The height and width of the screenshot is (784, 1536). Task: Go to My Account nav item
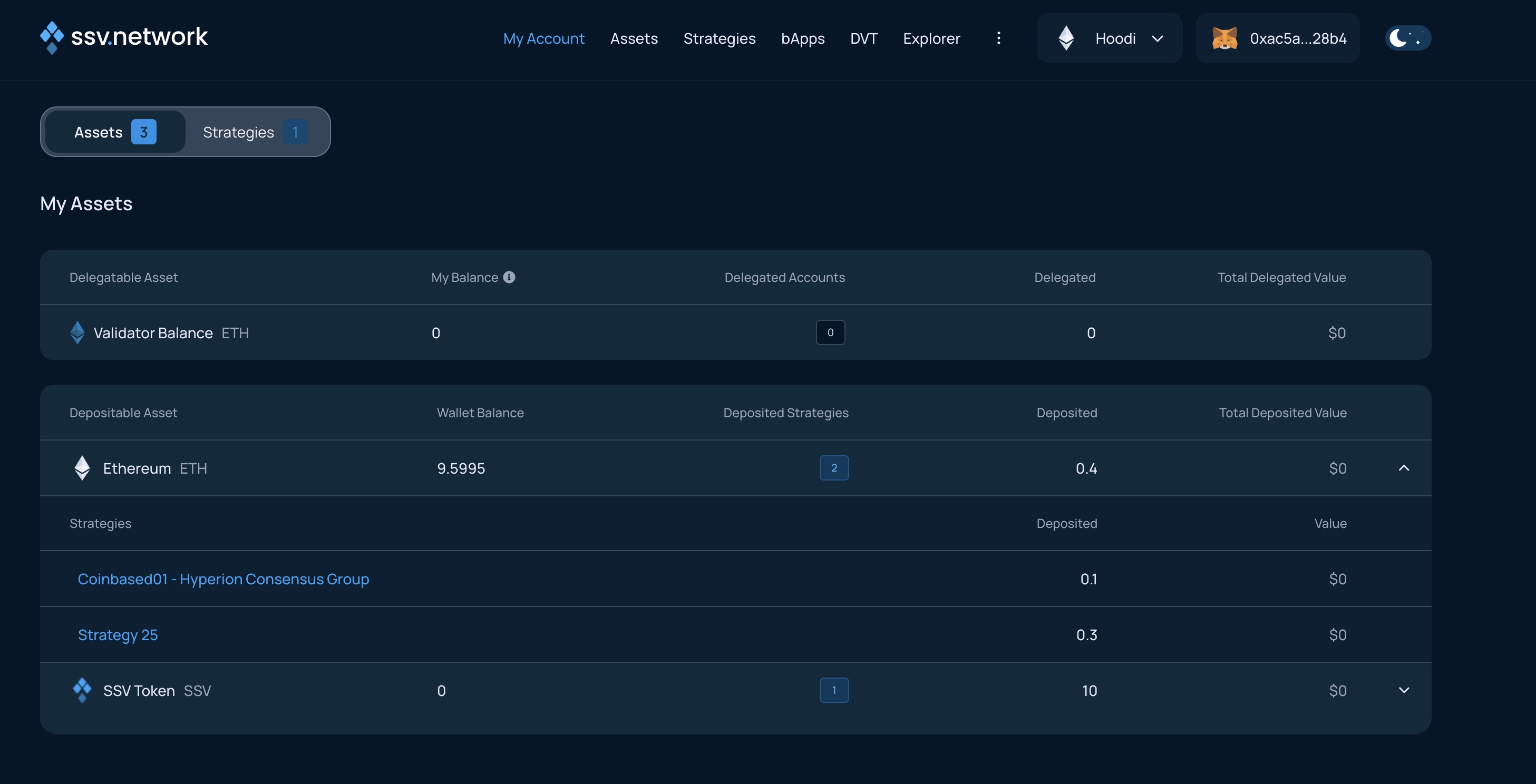544,38
